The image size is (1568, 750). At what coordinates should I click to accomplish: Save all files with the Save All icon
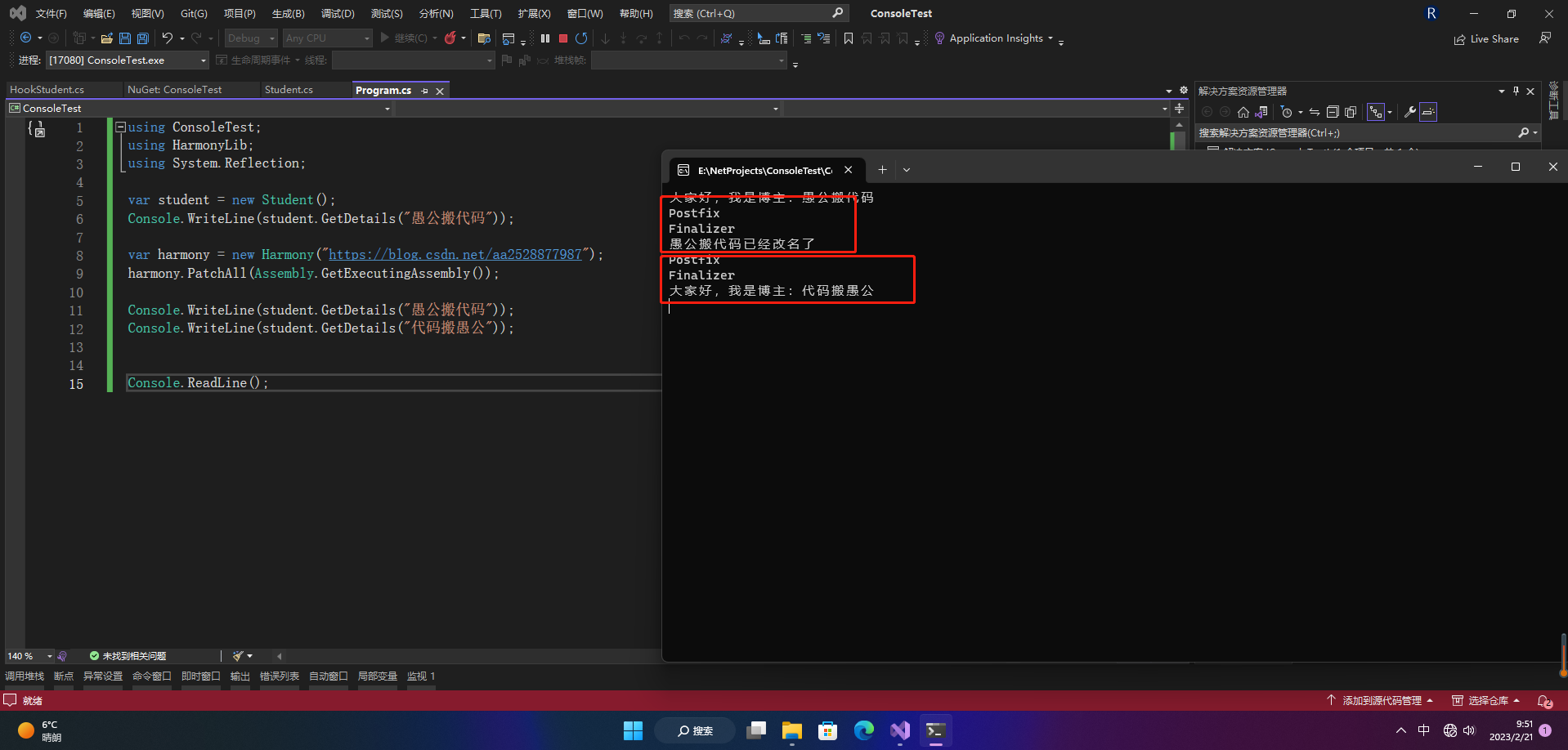[x=143, y=38]
